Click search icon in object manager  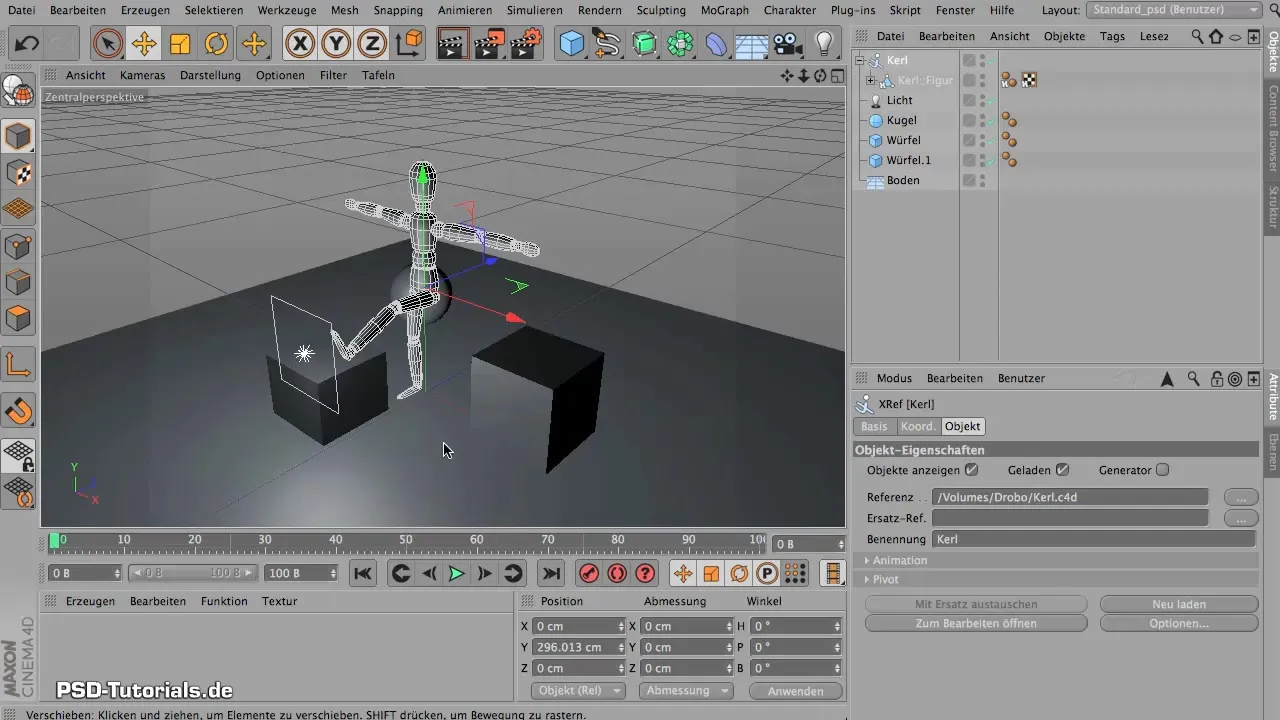point(1197,36)
